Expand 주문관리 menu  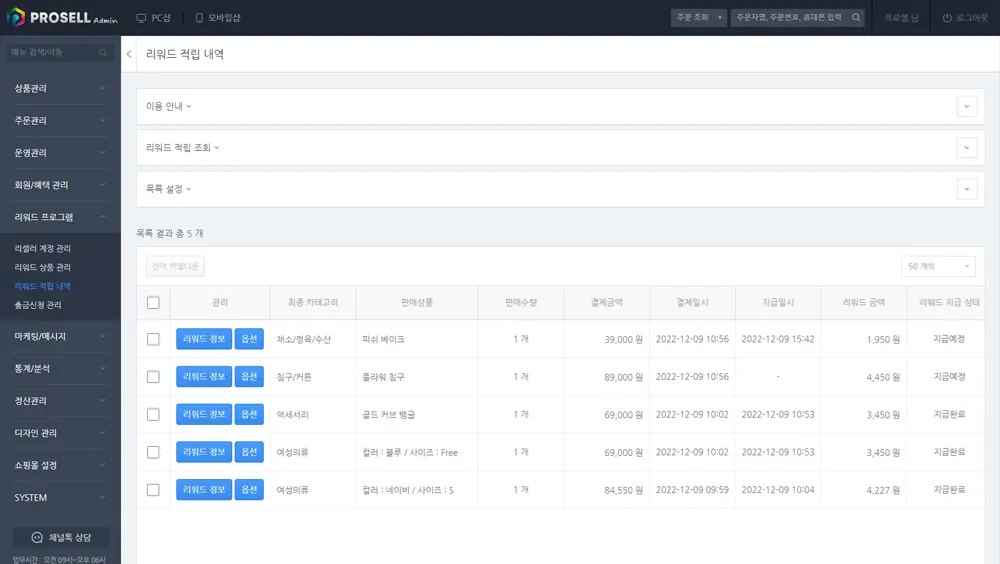(x=61, y=121)
